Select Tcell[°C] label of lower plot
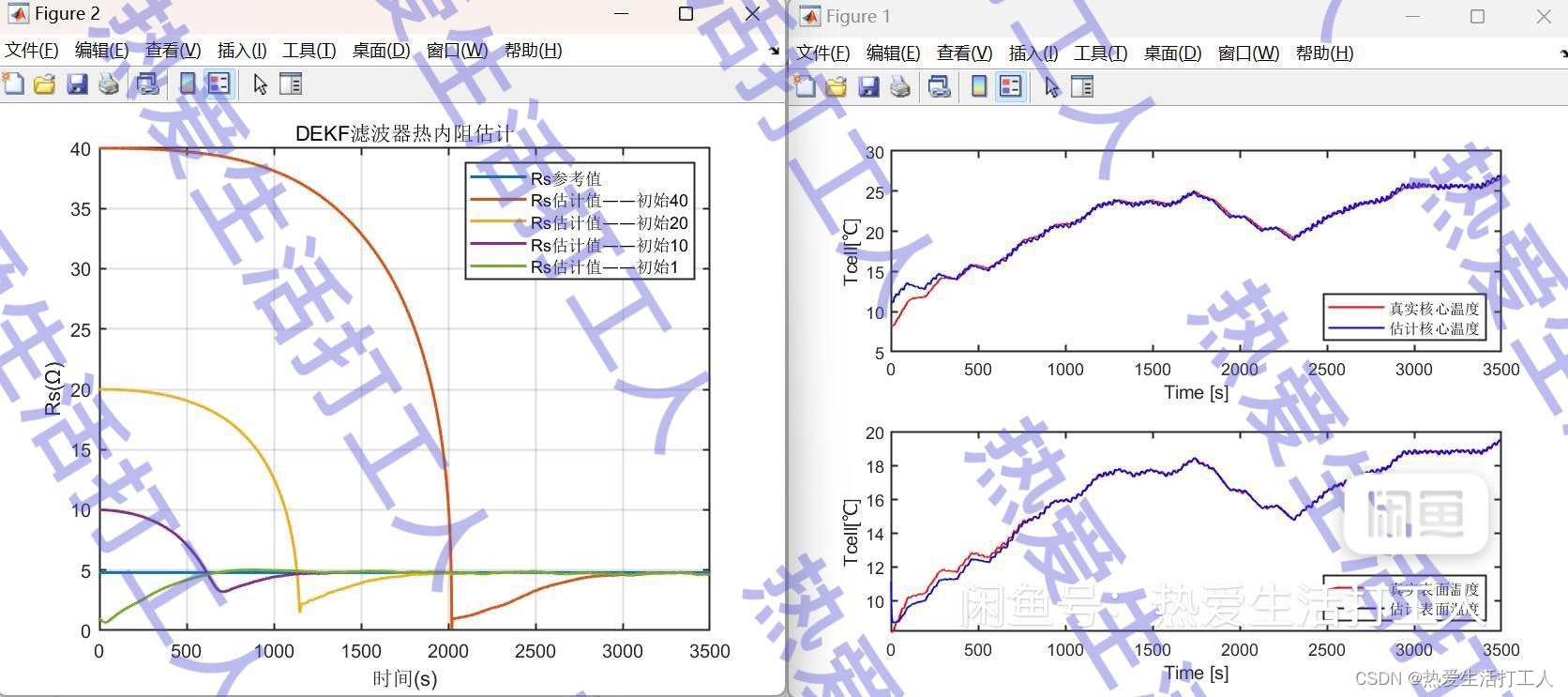 coord(851,533)
